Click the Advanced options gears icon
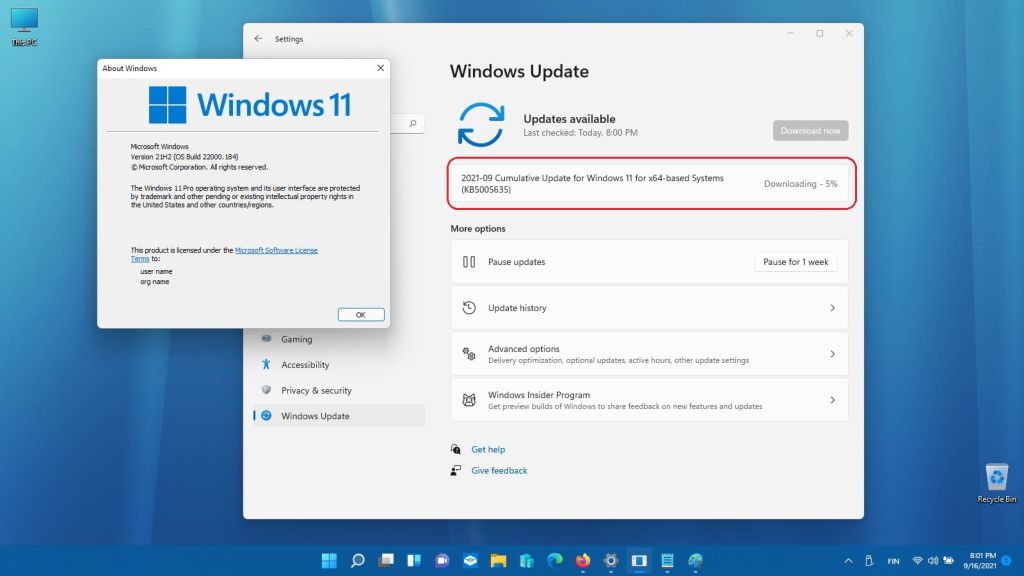 [x=469, y=354]
